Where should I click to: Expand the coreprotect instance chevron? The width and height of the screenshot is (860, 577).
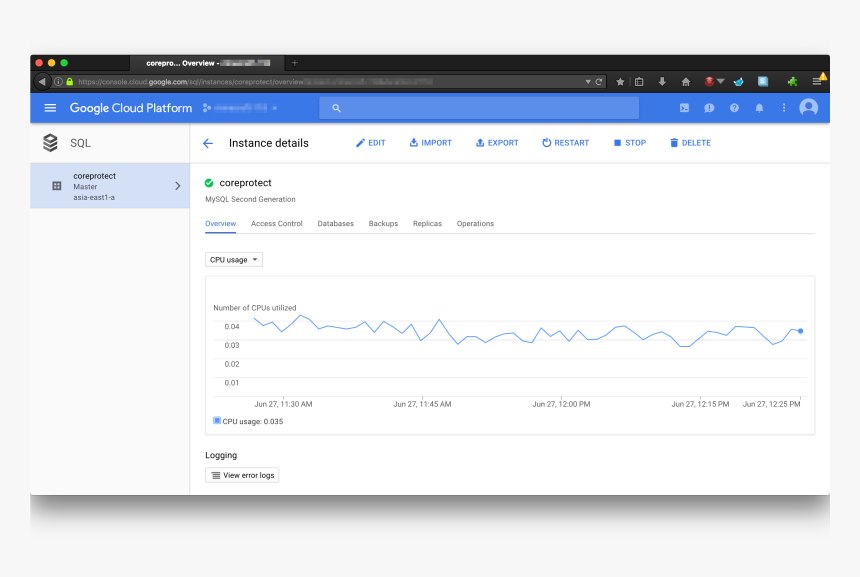177,186
